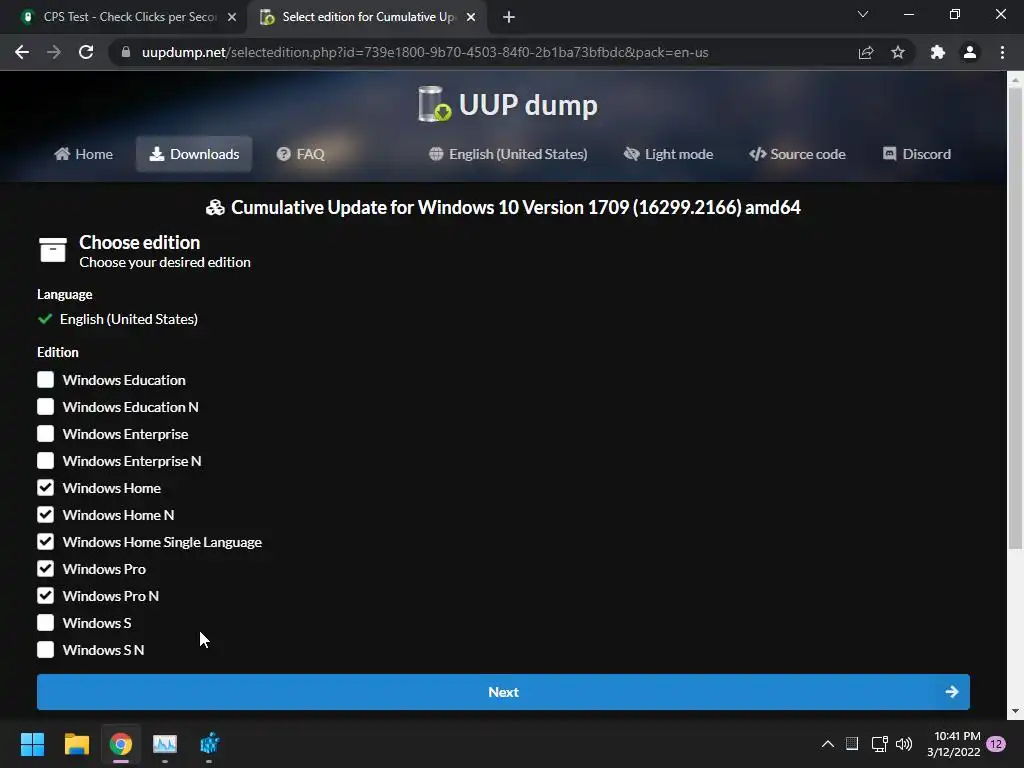The width and height of the screenshot is (1024, 768).
Task: Open the notification badge showing 12
Action: tap(996, 744)
